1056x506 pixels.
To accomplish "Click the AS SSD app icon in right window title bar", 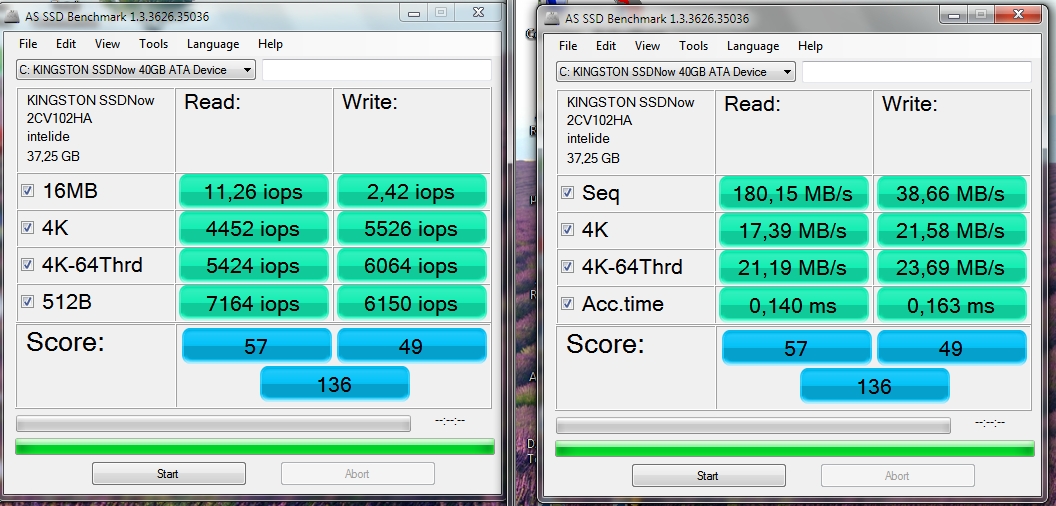I will [552, 18].
